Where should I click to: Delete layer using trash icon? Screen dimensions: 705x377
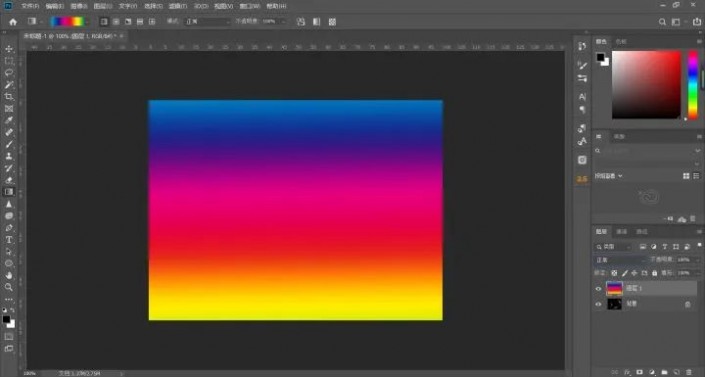click(x=689, y=373)
